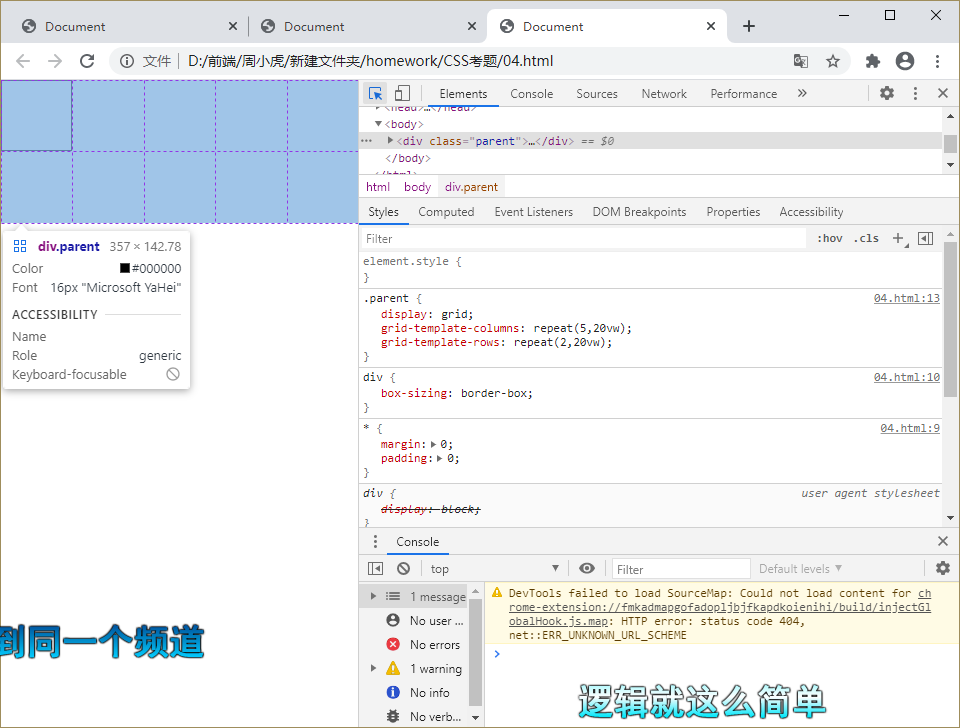
Task: Close the first Document tab
Action: [233, 26]
